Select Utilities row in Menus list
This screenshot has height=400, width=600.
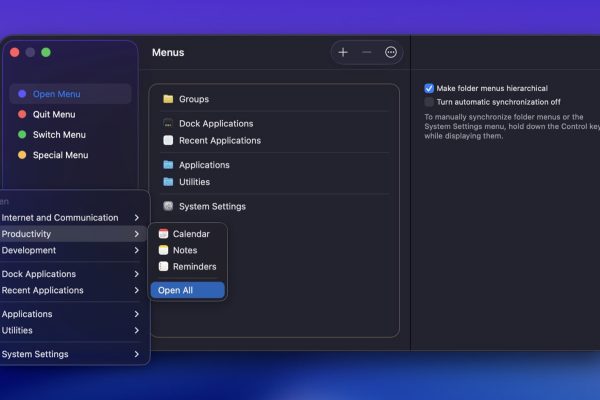tap(275, 181)
